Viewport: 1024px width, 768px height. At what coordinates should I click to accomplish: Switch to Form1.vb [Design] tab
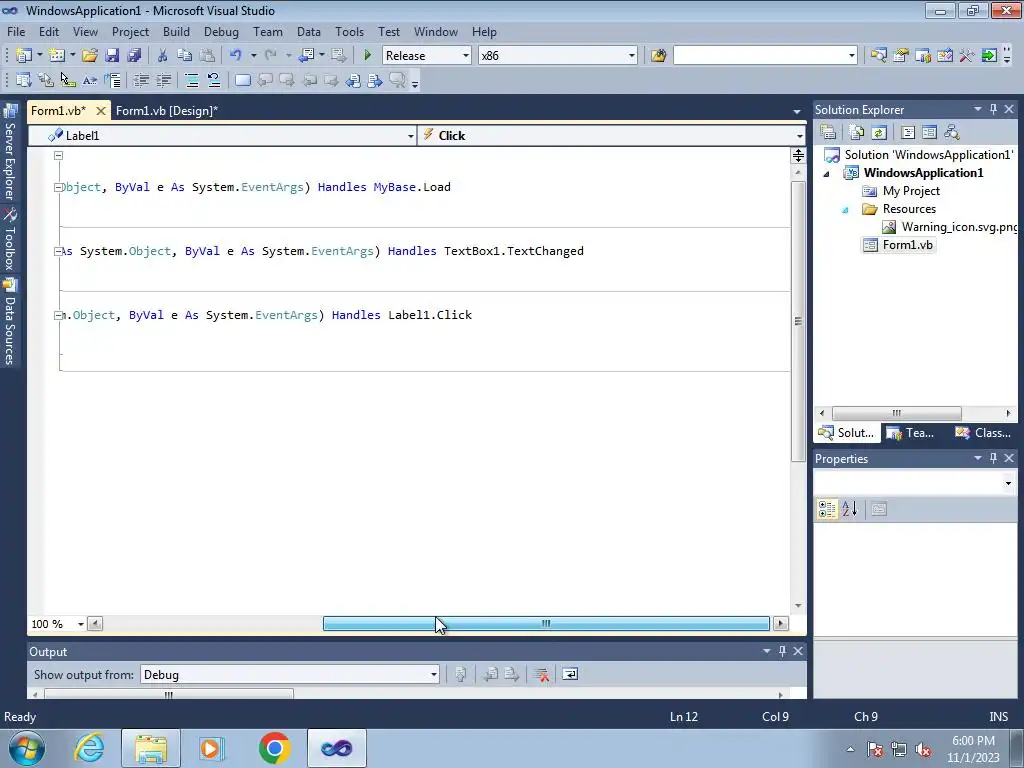coord(167,110)
